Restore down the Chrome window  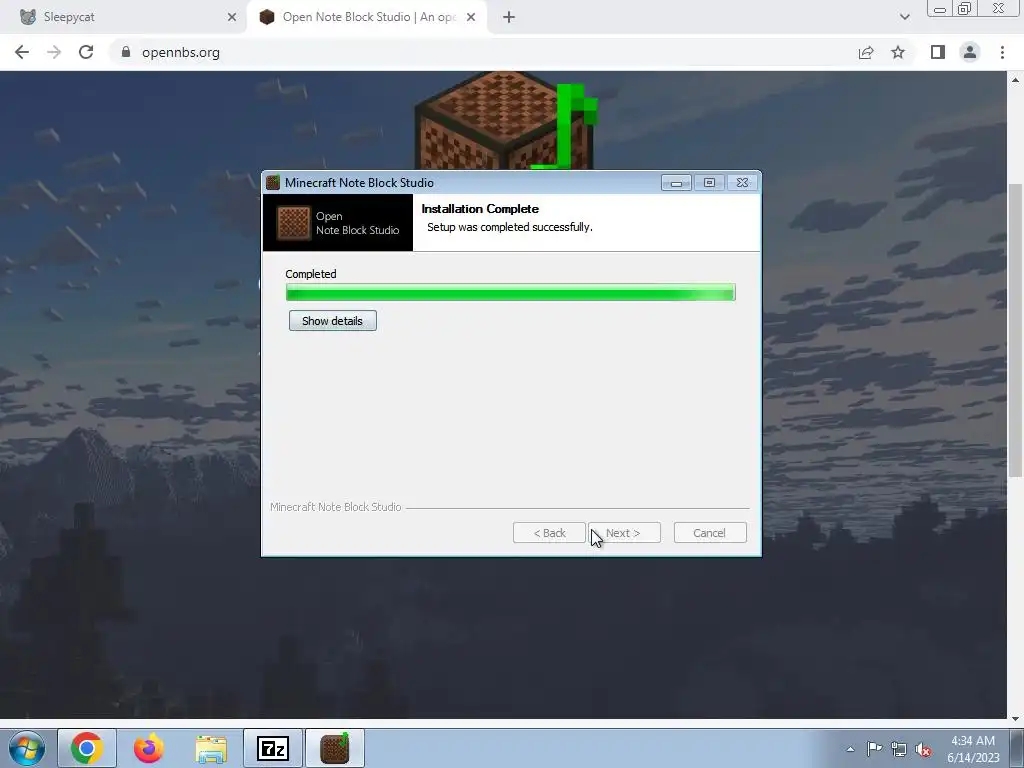964,9
